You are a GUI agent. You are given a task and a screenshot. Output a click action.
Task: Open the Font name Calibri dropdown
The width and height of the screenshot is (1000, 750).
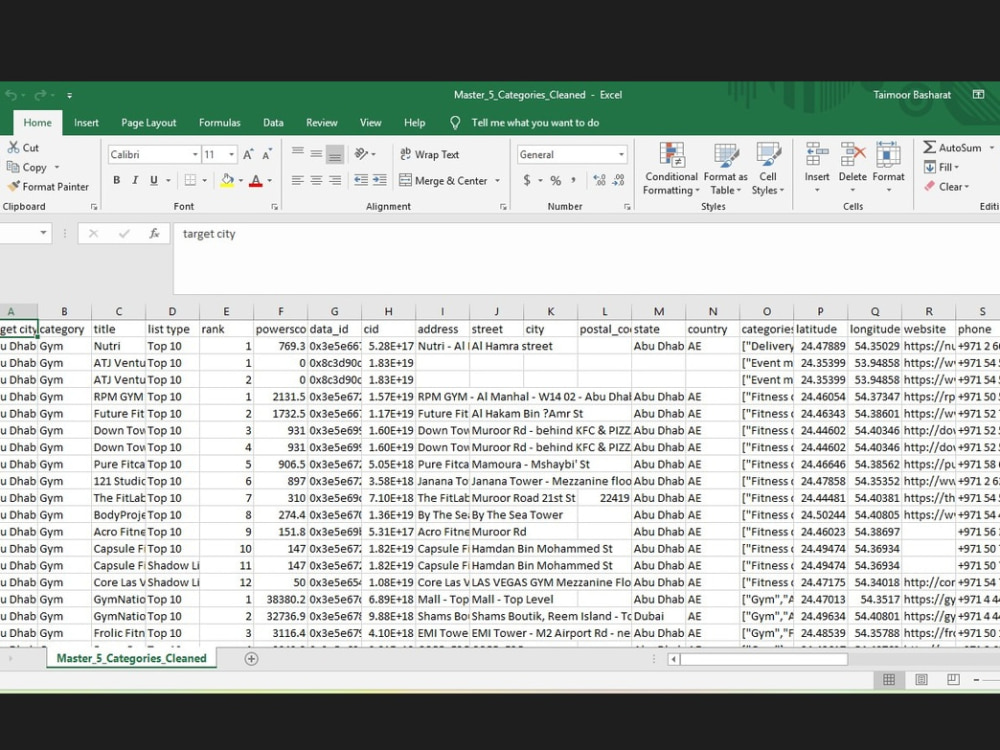195,154
